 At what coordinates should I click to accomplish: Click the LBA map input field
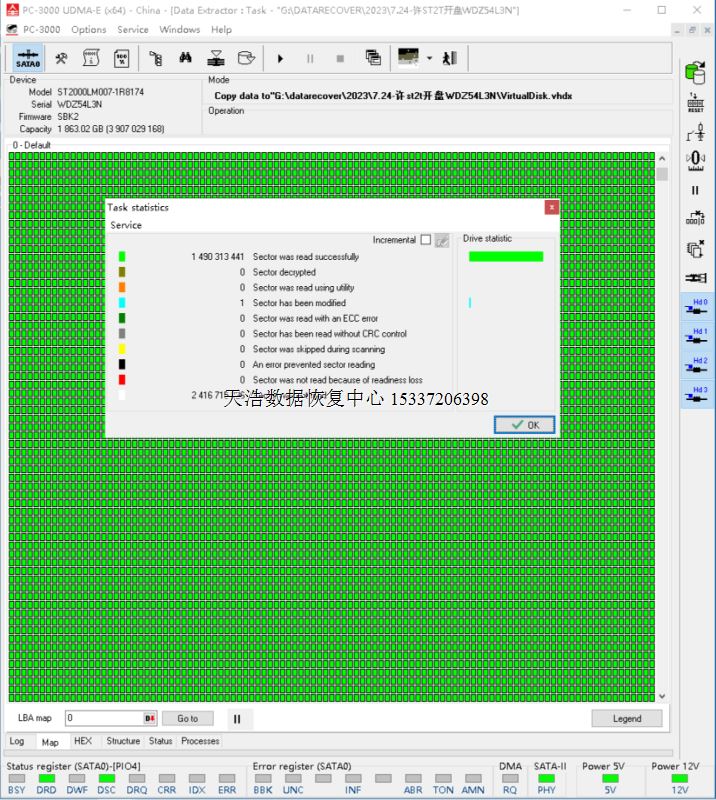(x=104, y=718)
